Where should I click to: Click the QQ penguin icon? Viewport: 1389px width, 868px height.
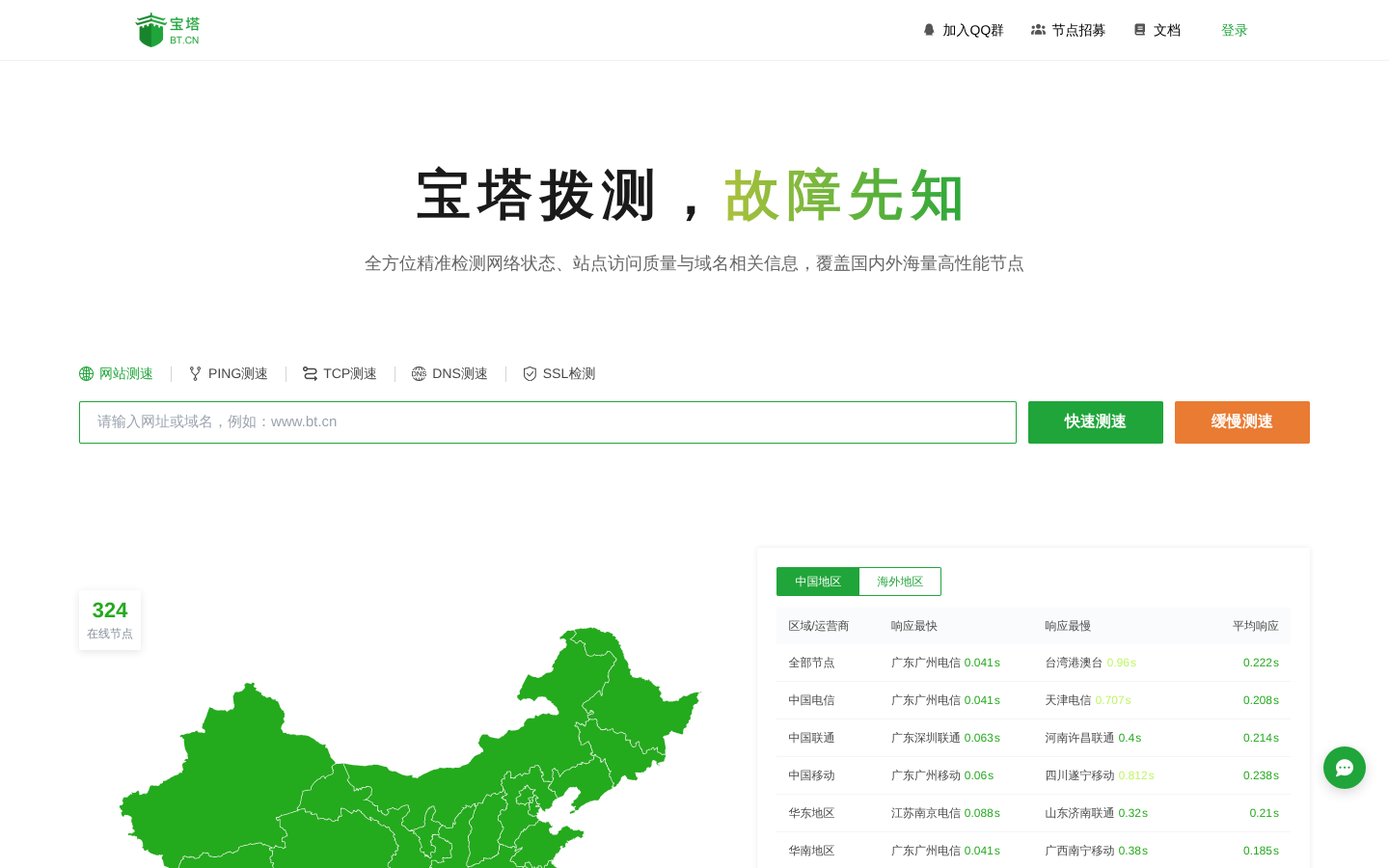point(929,30)
